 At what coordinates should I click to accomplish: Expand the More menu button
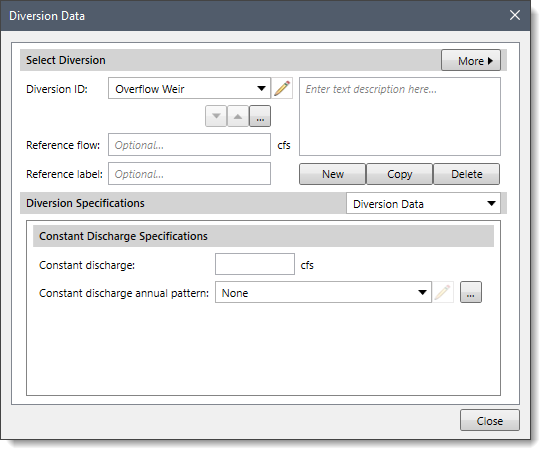[x=471, y=61]
